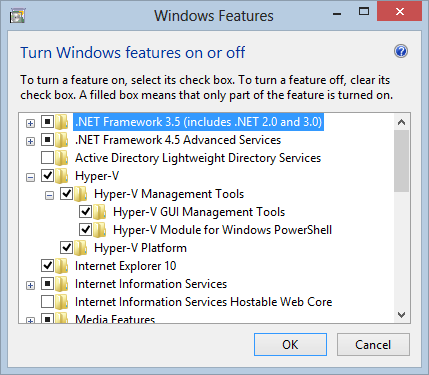Enable Internet Information Services Hostable Web Core checkbox
The width and height of the screenshot is (429, 375).
47,302
